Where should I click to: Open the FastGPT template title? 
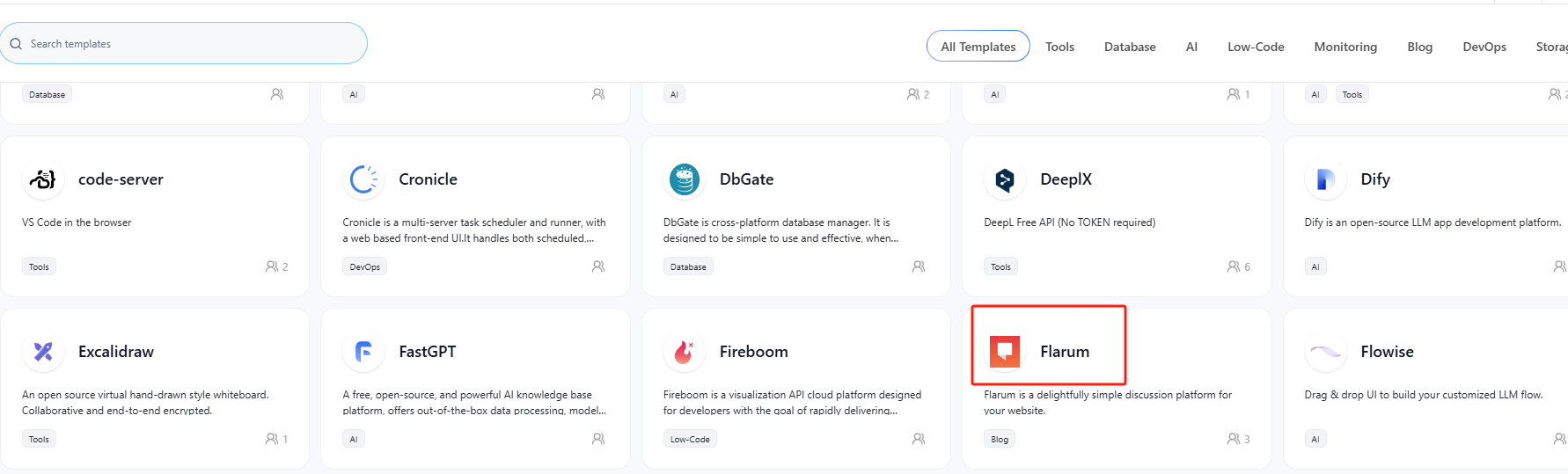(428, 352)
